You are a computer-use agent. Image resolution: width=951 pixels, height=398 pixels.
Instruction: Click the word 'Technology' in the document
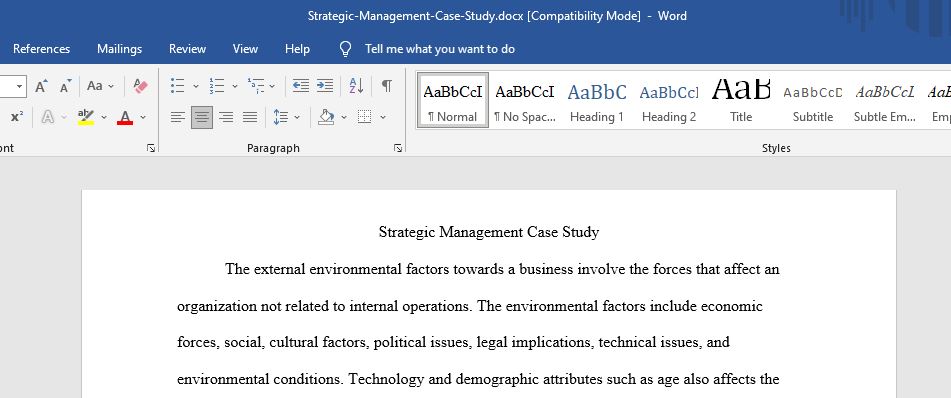(386, 380)
